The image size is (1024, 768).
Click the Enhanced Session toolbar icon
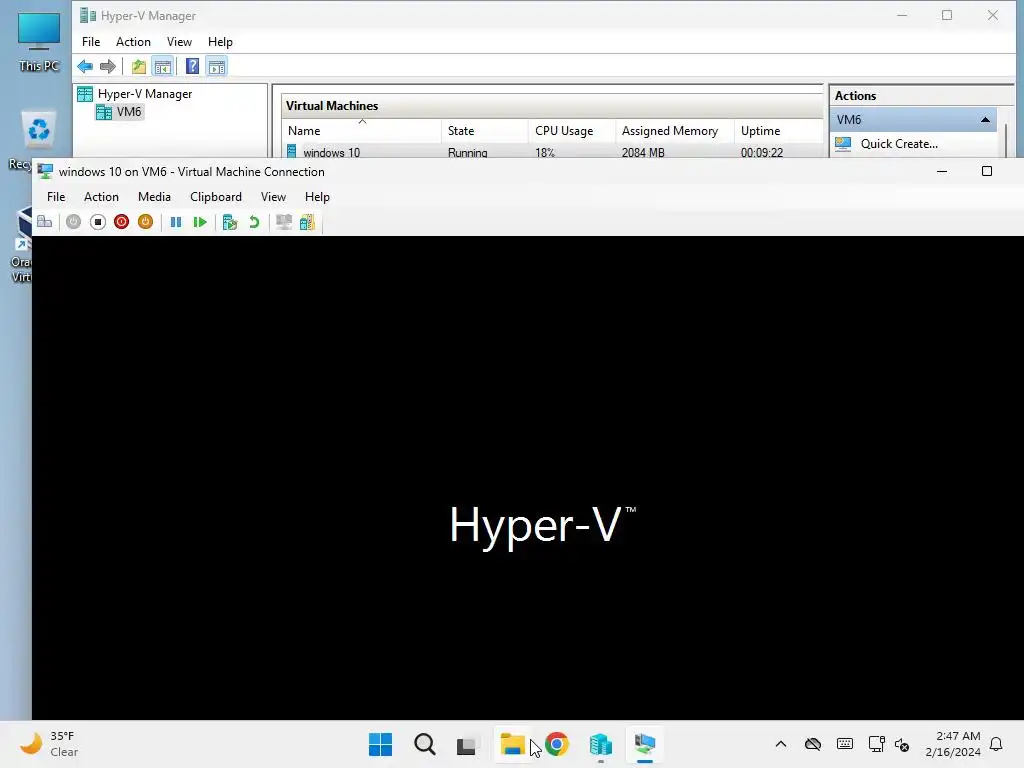283,222
